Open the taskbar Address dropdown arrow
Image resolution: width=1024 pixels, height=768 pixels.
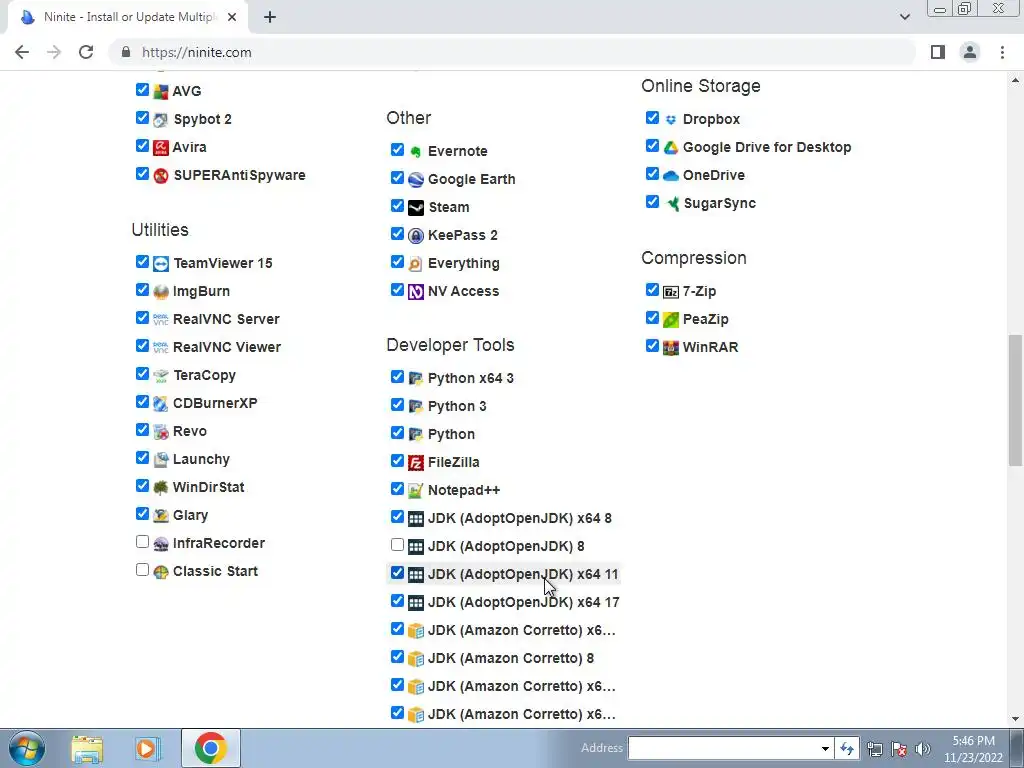click(x=825, y=748)
